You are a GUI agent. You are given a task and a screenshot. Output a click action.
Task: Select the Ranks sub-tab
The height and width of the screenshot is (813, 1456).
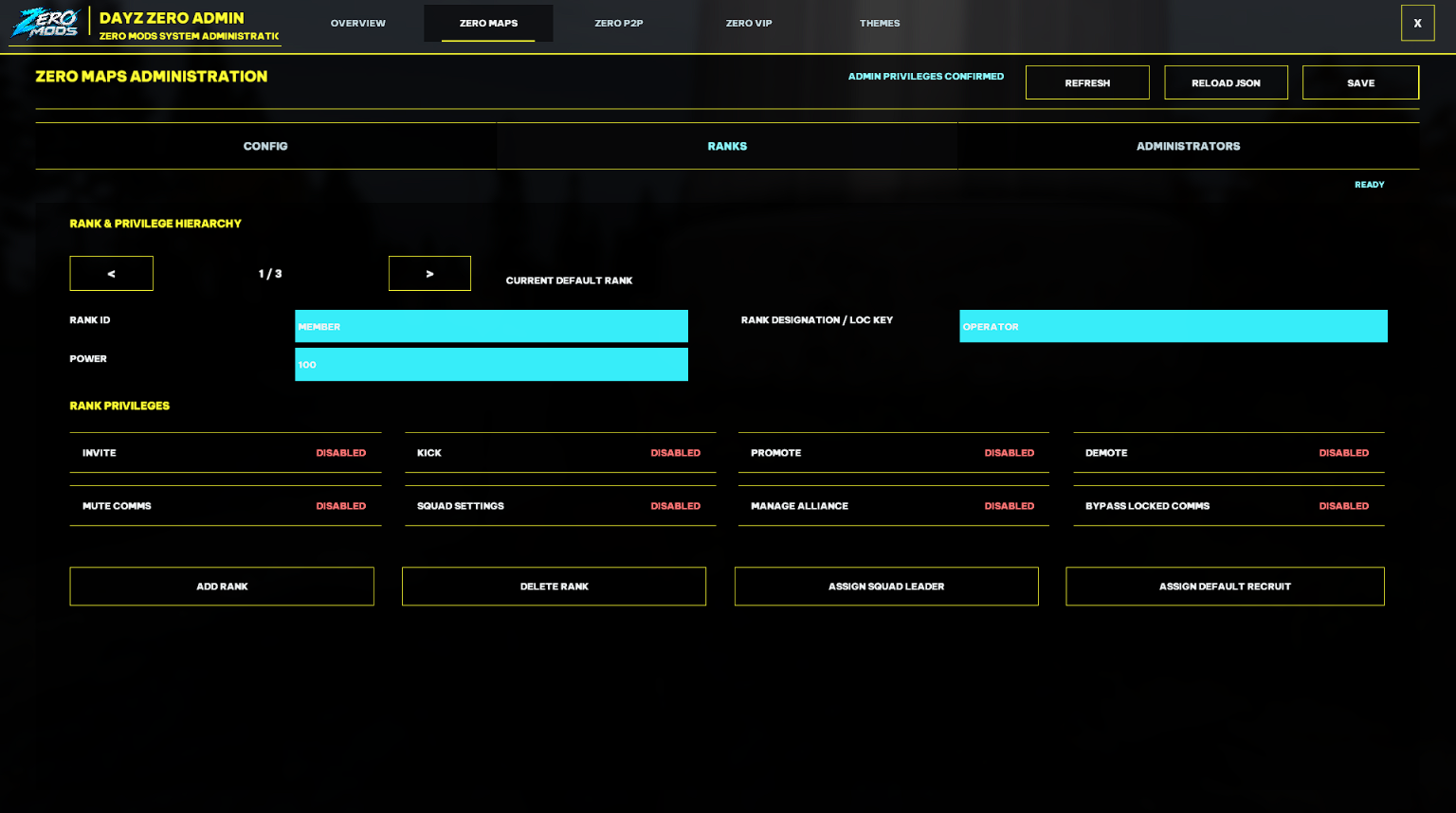coord(727,146)
